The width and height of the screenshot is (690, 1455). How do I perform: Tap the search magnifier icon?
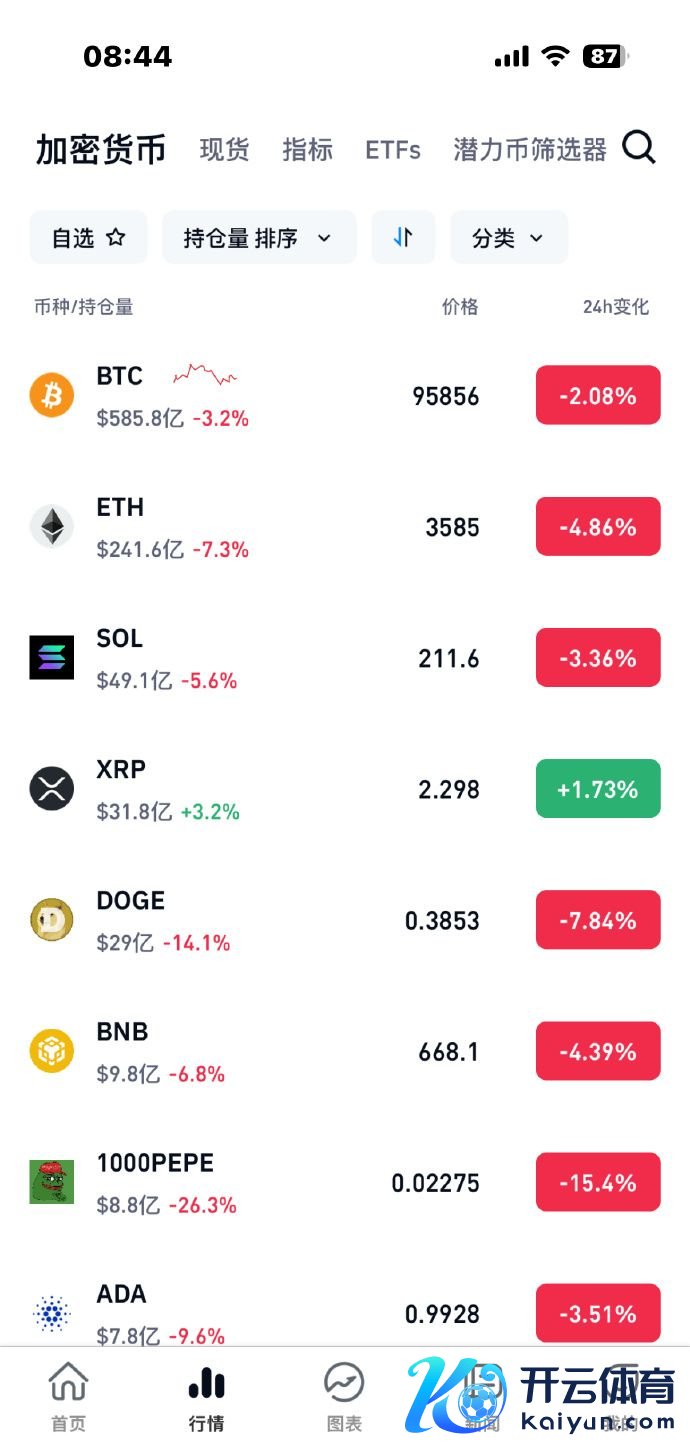click(x=639, y=148)
